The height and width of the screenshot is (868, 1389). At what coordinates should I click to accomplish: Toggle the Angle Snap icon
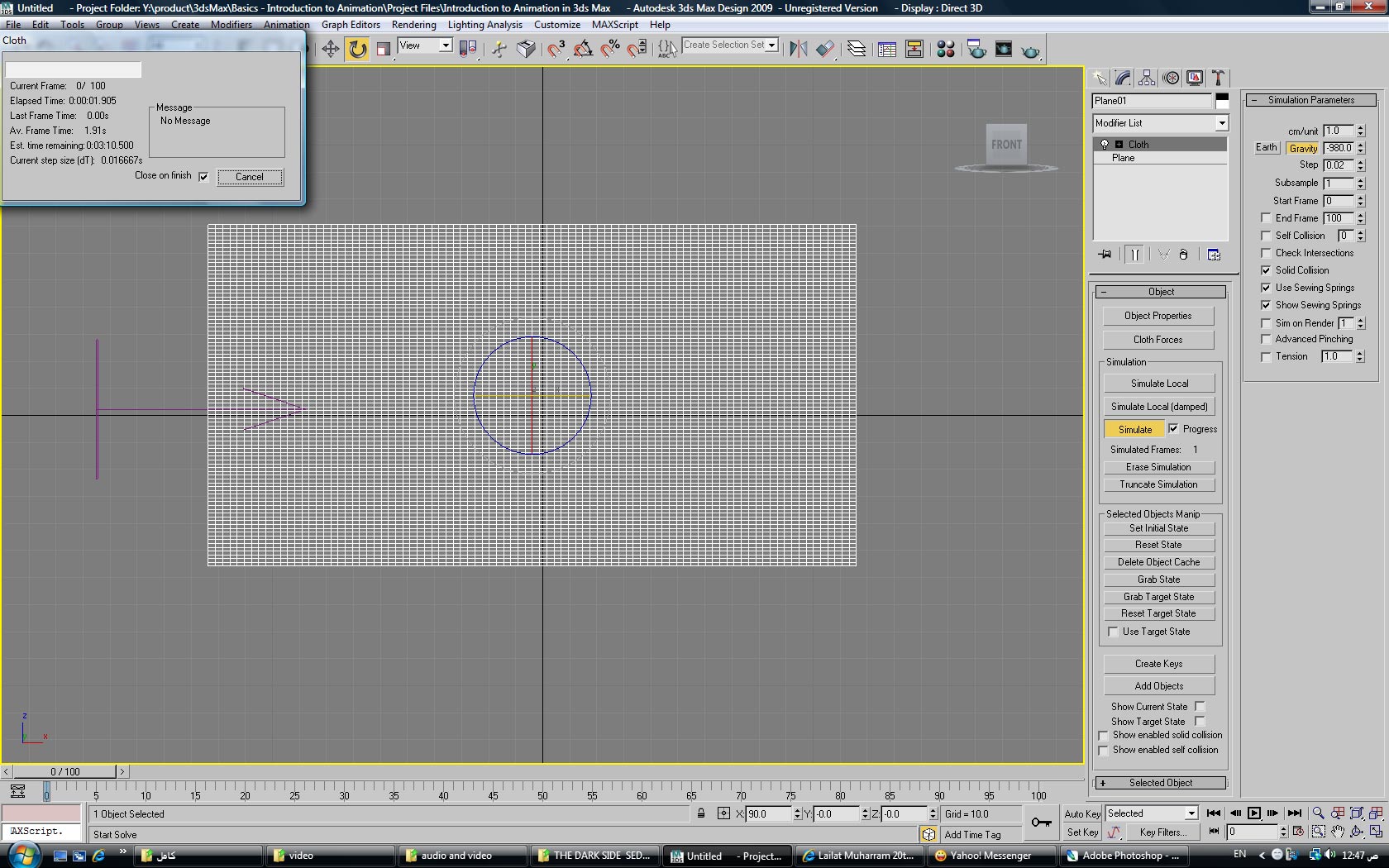click(x=583, y=50)
